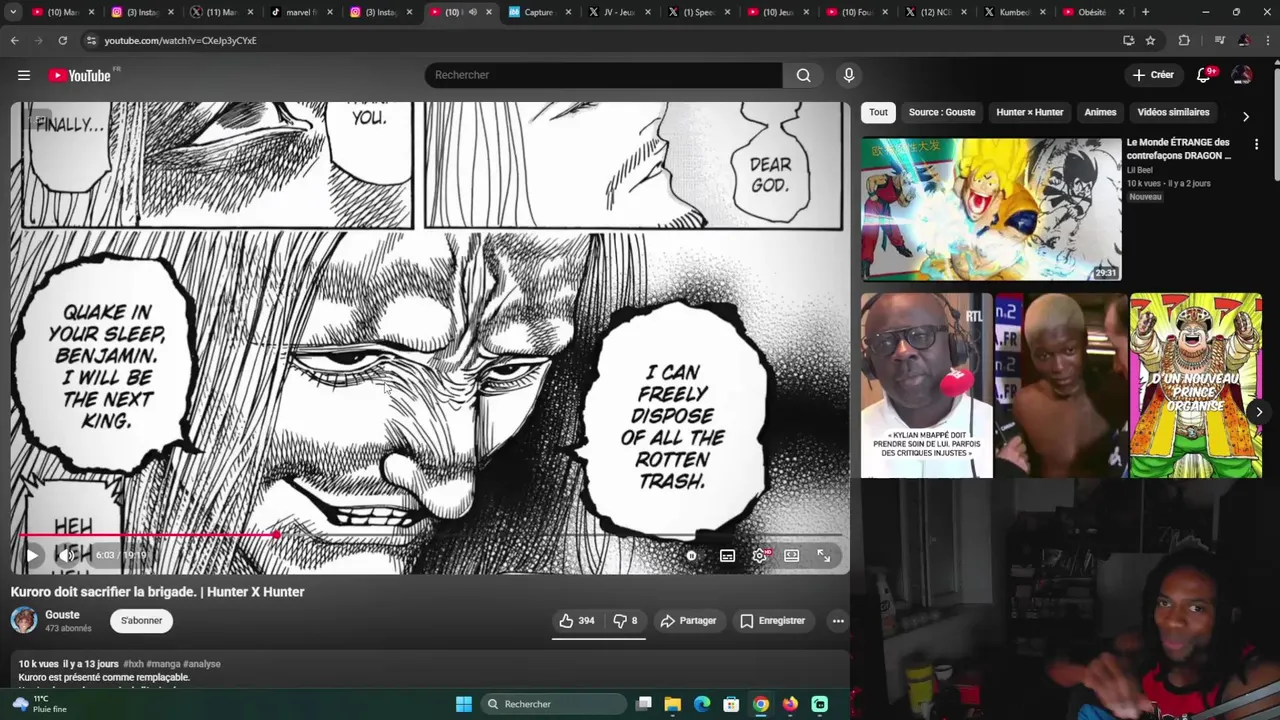
Task: Open the D'un nouveau prince short
Action: [x=1196, y=385]
